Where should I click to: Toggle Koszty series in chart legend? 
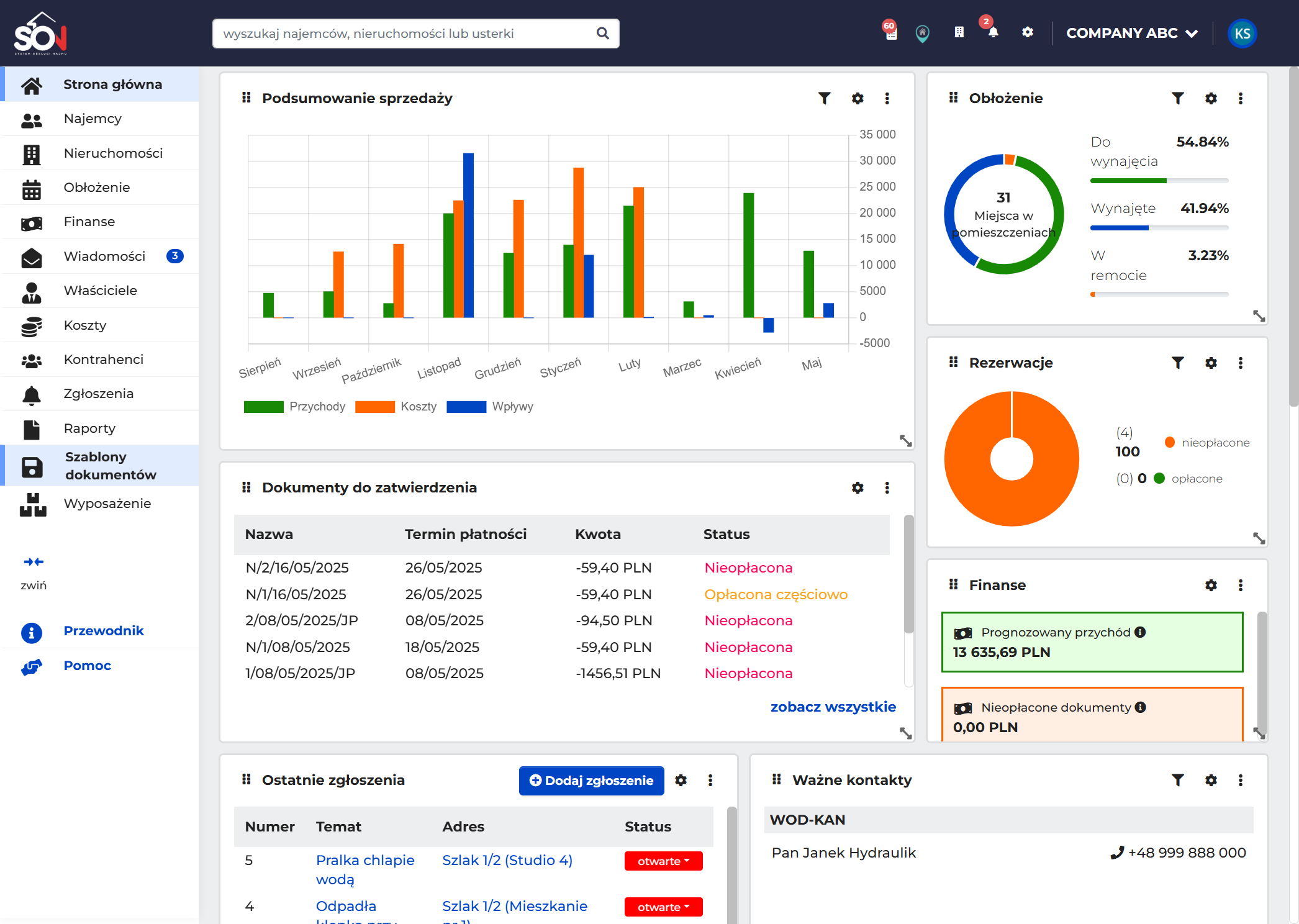pos(396,407)
